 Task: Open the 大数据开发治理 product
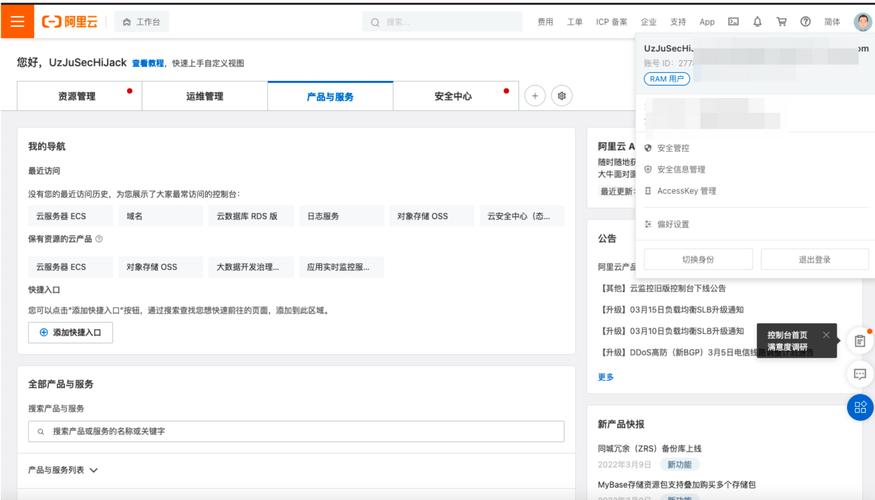coord(251,267)
